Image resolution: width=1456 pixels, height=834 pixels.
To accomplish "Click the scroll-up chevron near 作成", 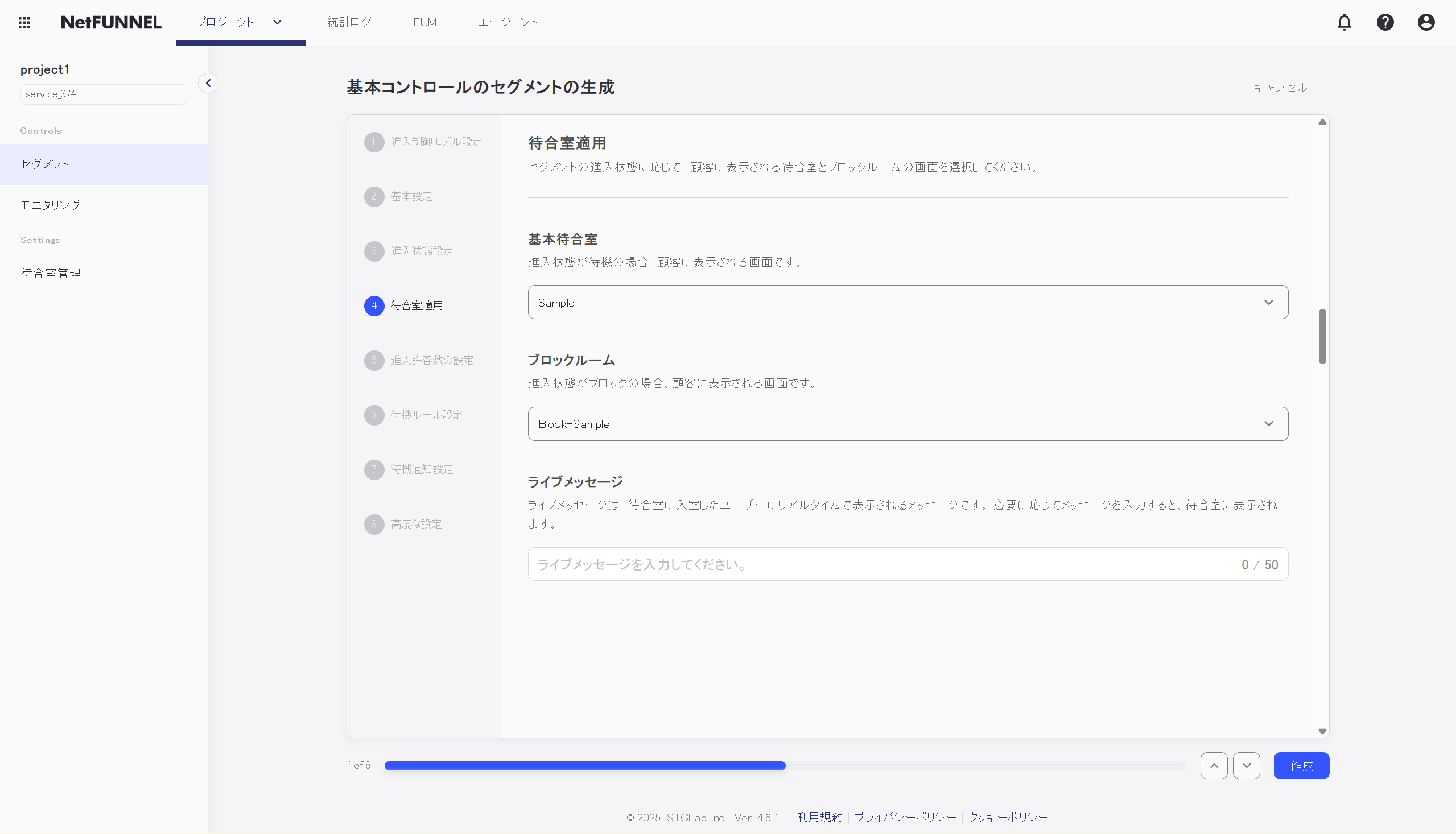I will pos(1214,765).
